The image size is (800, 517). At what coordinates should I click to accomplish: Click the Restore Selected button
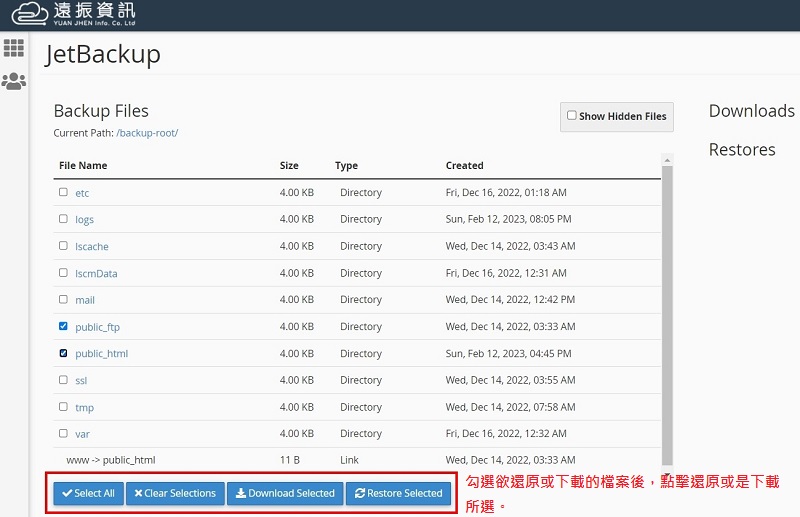coord(398,494)
